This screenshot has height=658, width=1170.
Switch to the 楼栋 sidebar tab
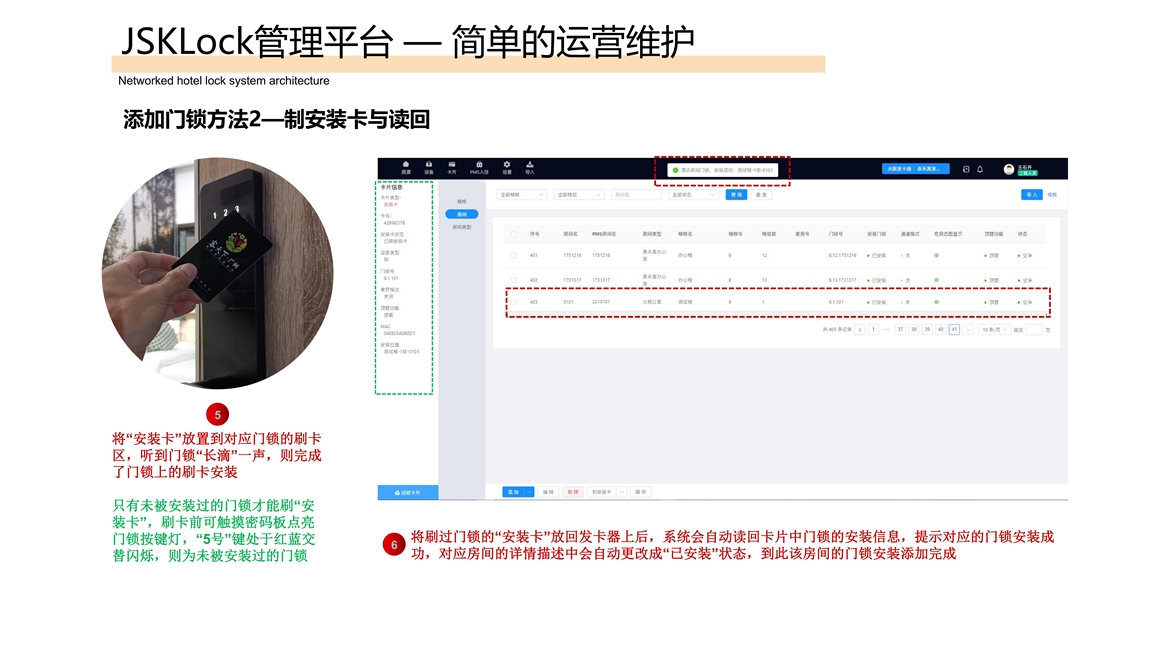[x=461, y=201]
